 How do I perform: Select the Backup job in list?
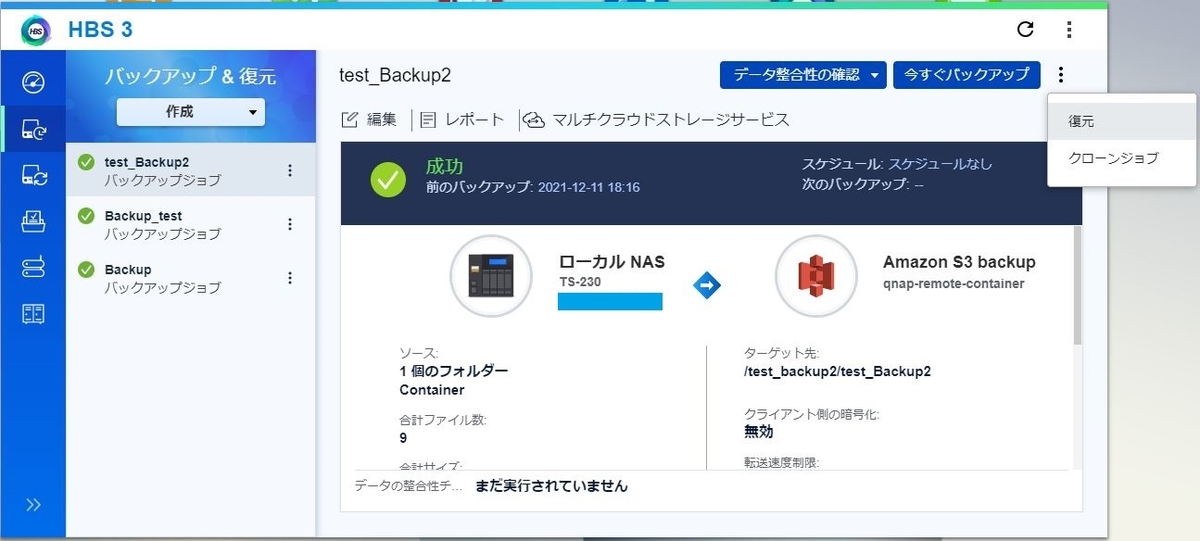point(190,278)
